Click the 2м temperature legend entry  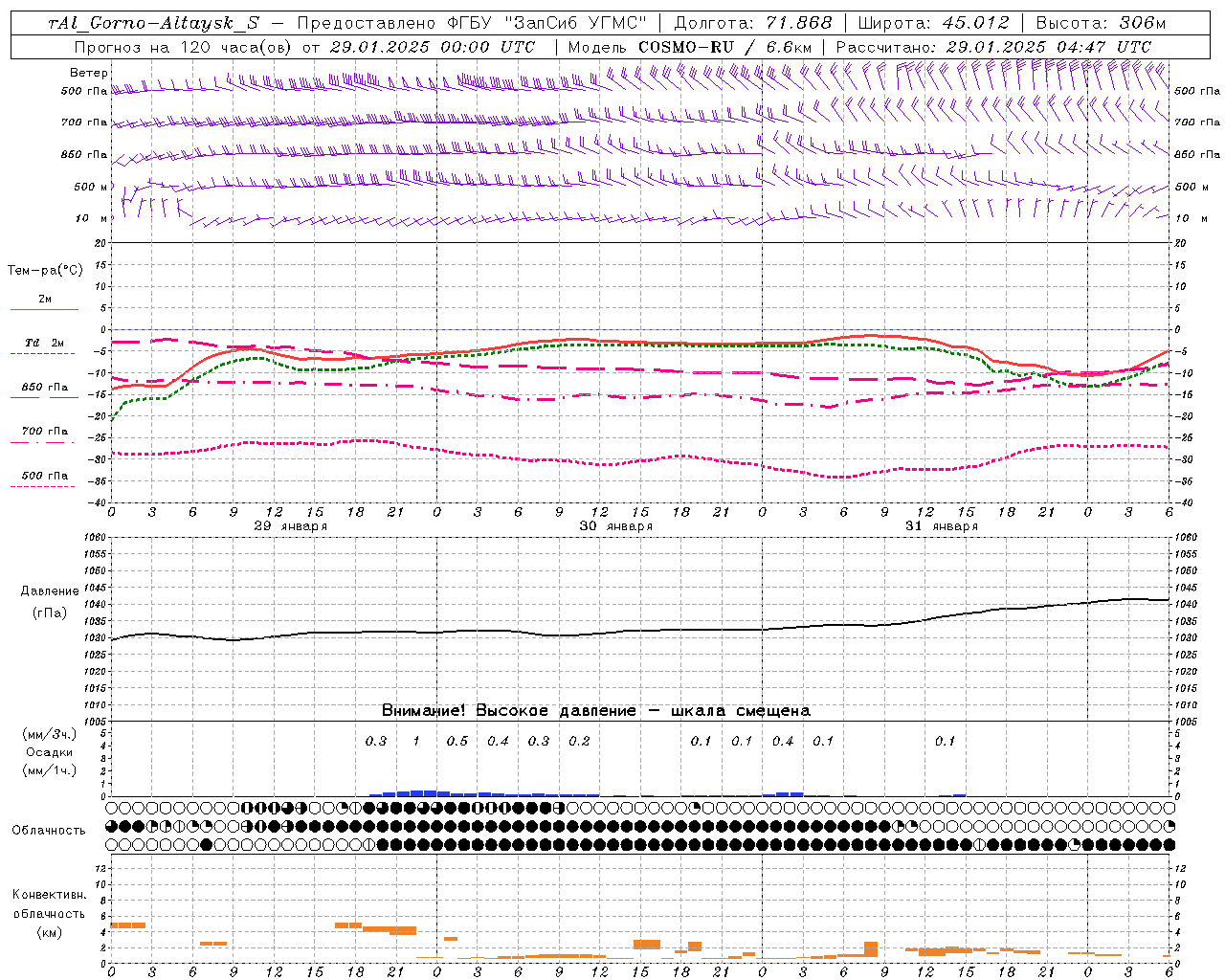click(x=44, y=300)
